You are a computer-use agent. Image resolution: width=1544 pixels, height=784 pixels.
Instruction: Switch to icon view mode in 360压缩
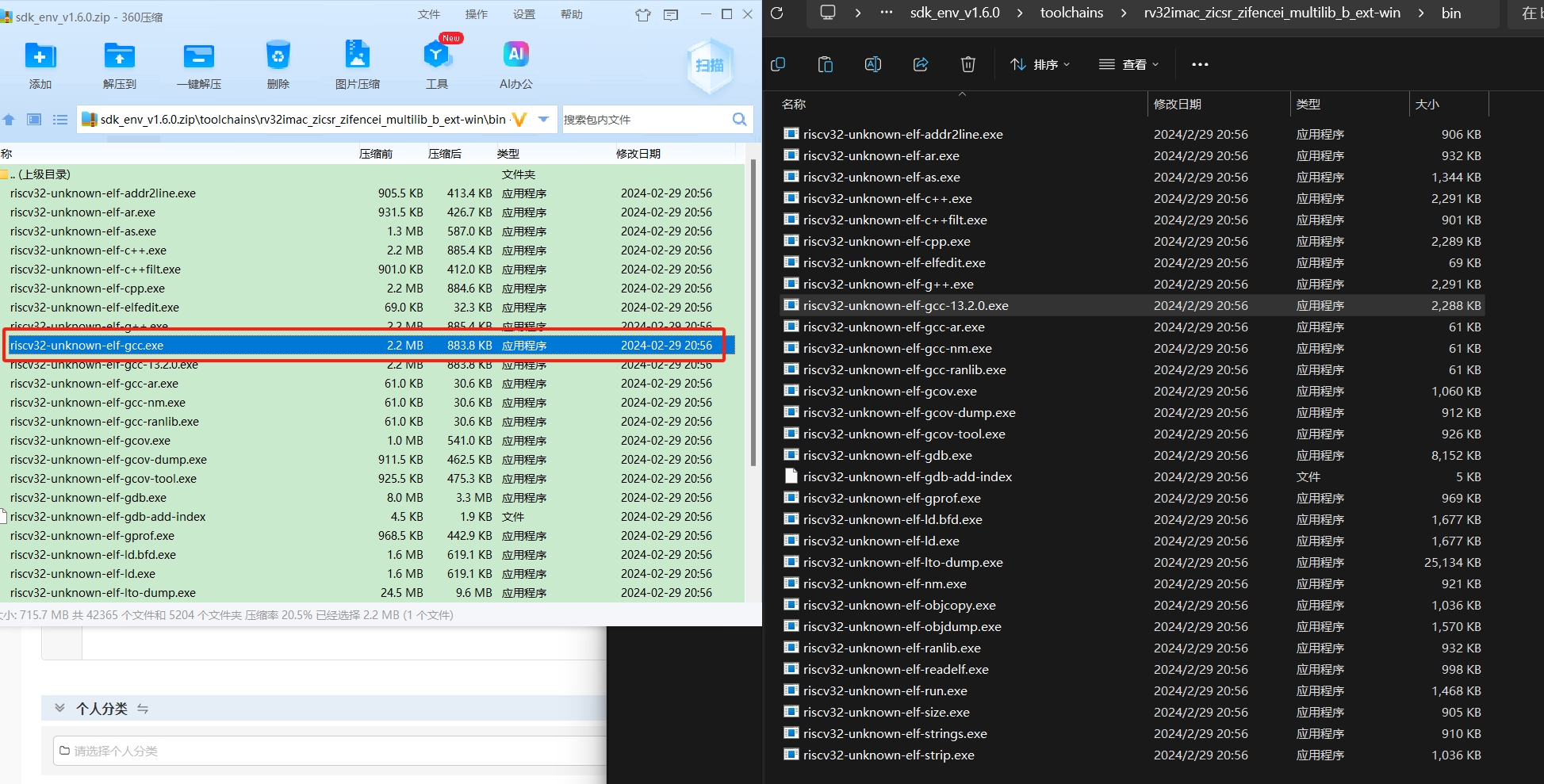pos(34,120)
